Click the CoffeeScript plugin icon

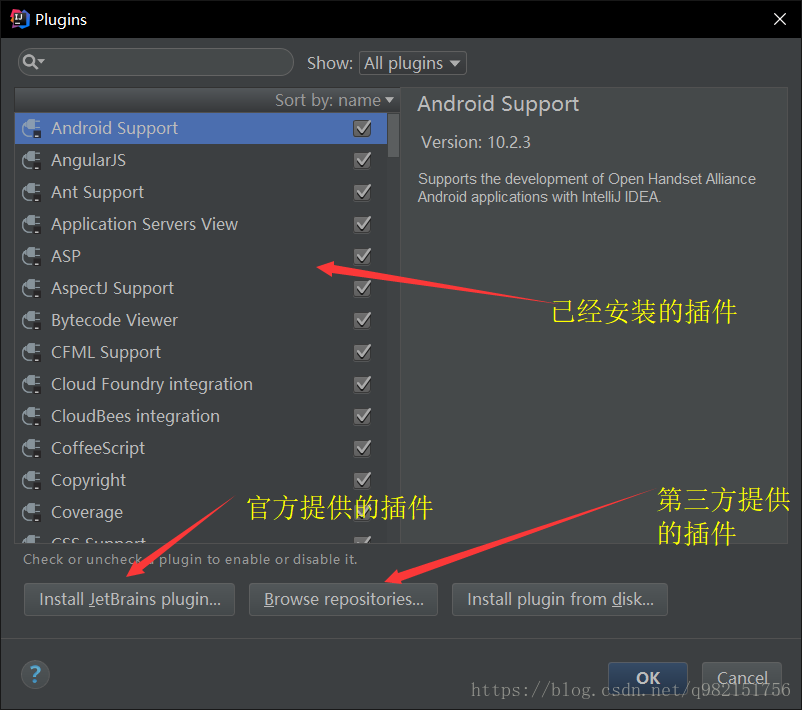tap(32, 448)
